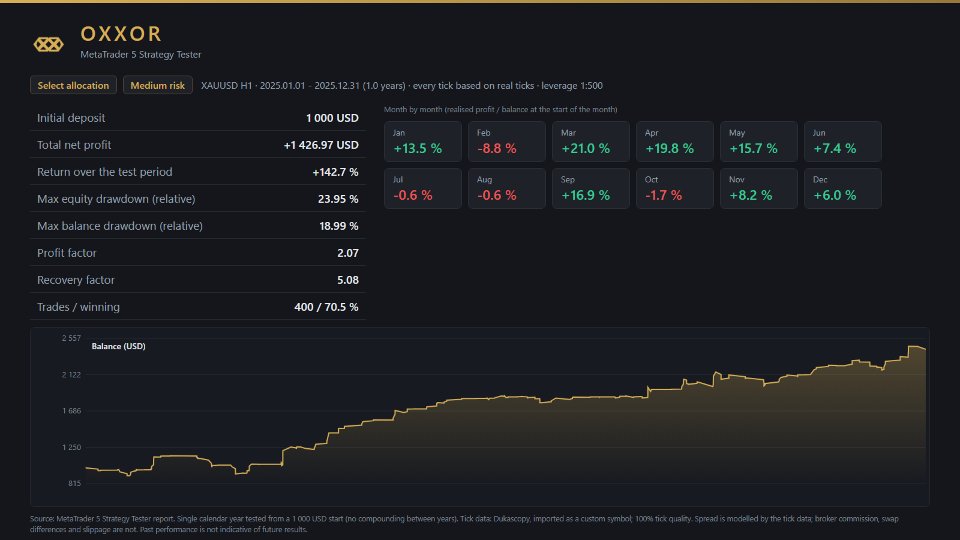Click the Profit factor value 2.07

pyautogui.click(x=348, y=253)
